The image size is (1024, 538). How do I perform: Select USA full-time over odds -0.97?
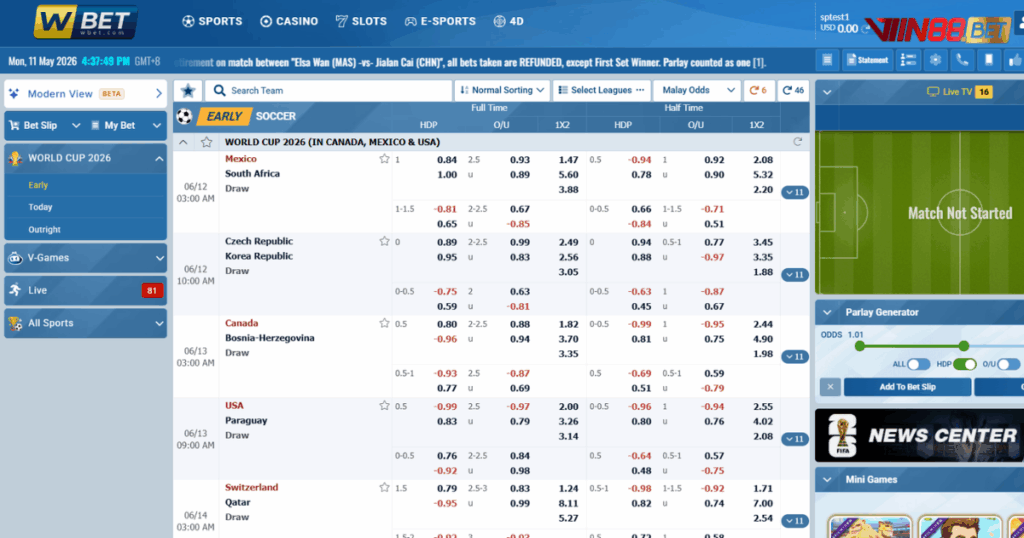[519, 406]
